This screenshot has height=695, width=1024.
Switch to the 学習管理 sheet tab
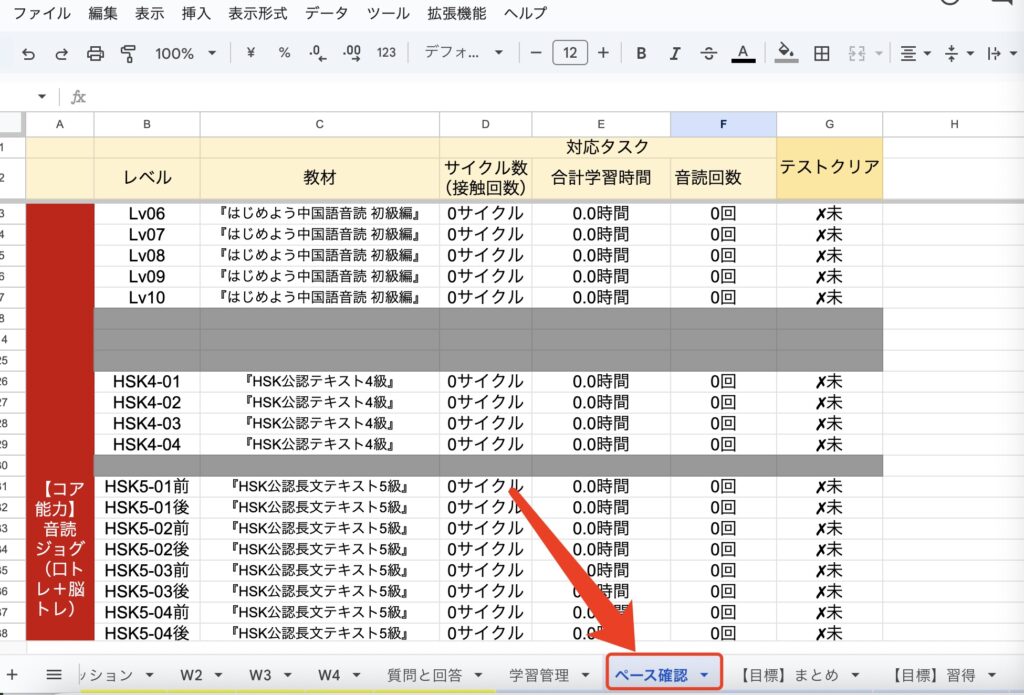[538, 675]
